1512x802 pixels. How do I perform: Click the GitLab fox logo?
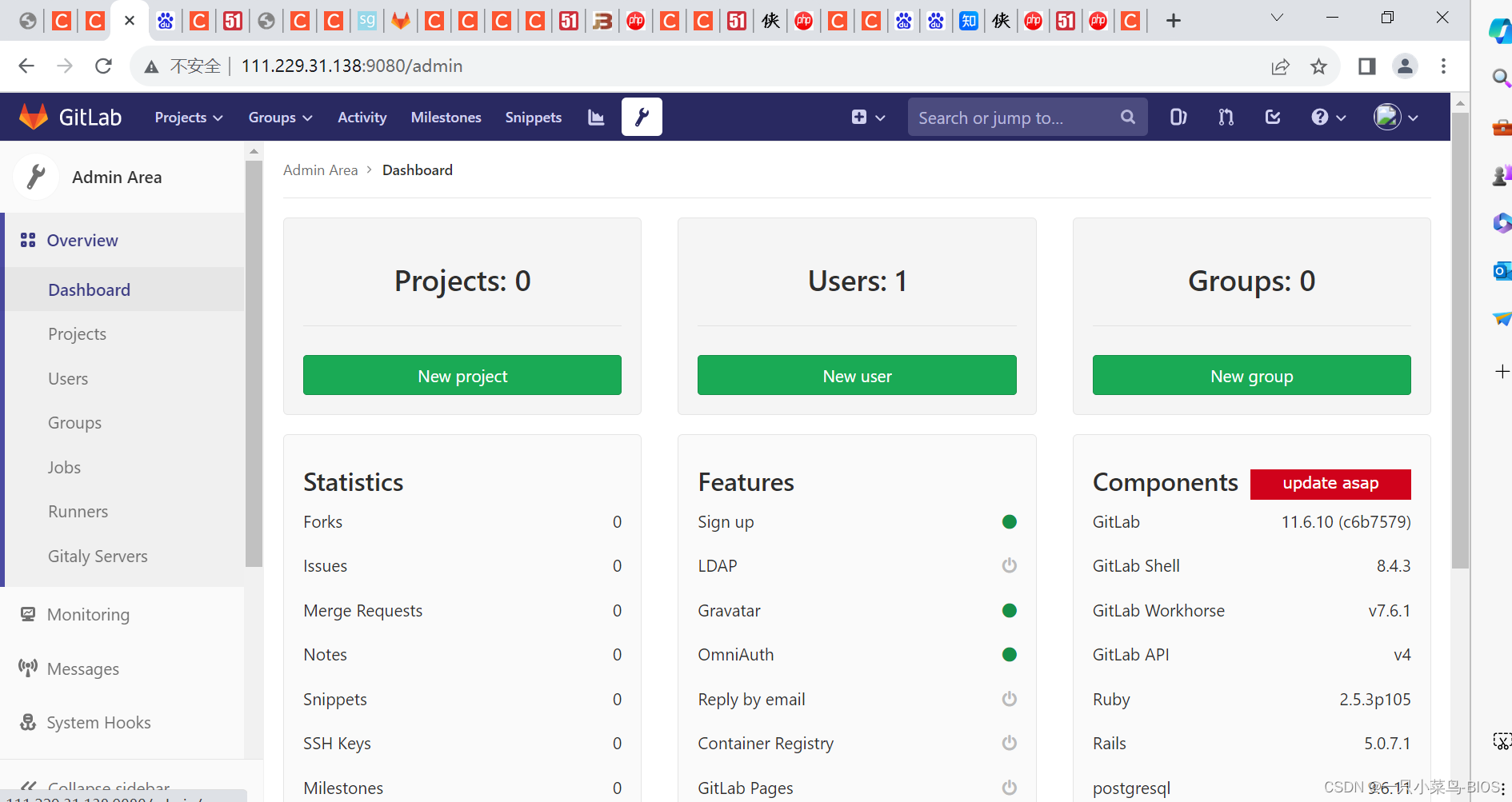click(x=33, y=116)
